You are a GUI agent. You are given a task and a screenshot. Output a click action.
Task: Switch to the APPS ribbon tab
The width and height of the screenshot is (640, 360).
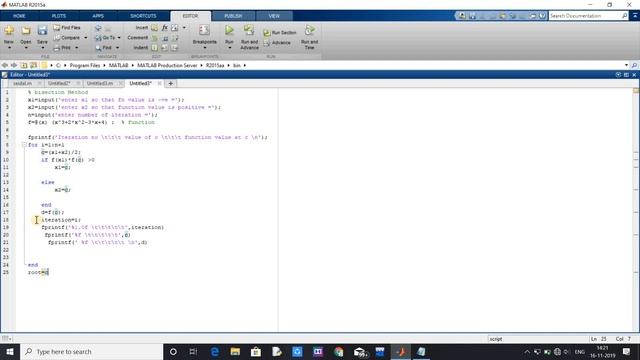click(98, 16)
